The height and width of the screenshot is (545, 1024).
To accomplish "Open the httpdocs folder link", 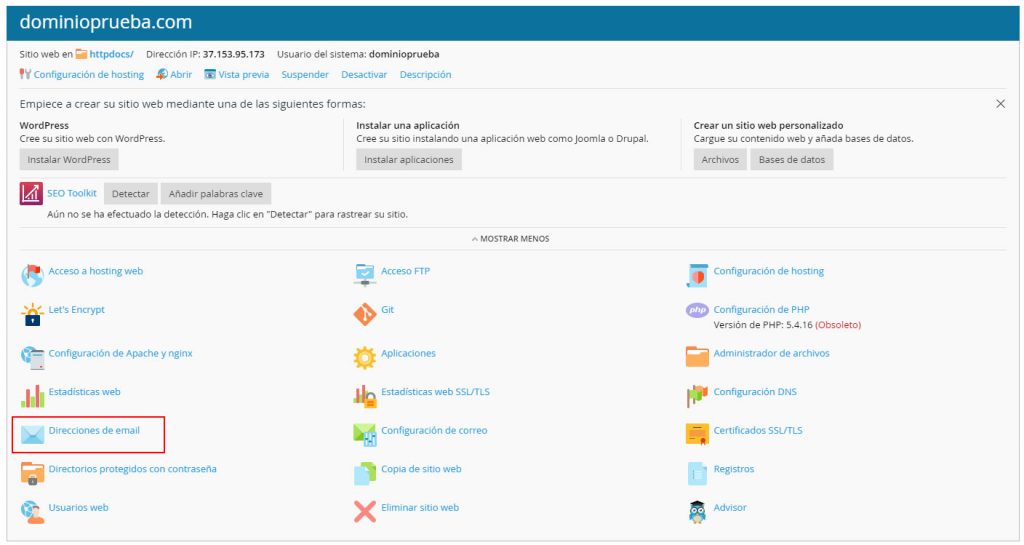I will (x=111, y=54).
